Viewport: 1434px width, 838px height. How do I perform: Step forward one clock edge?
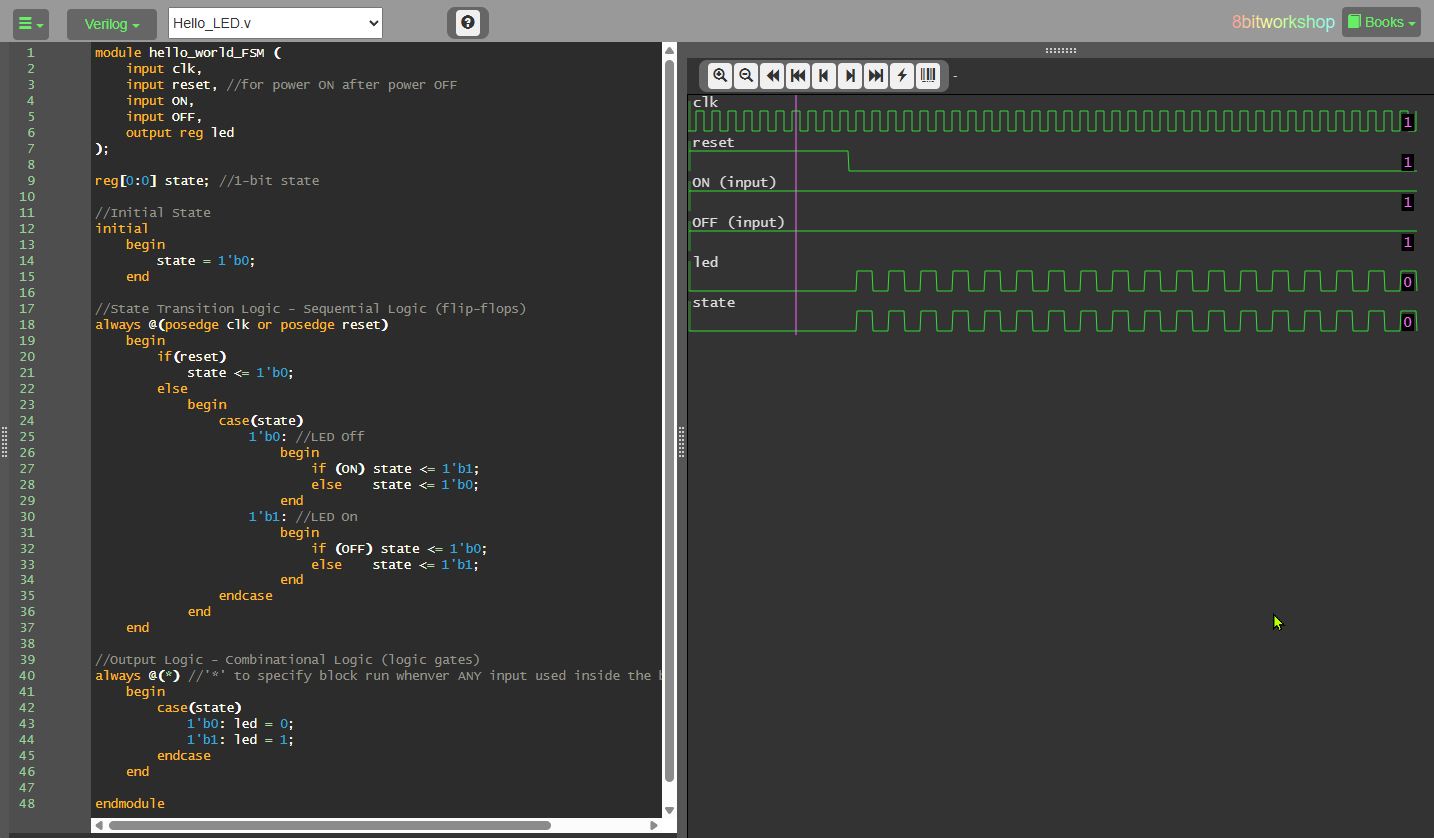[x=850, y=76]
